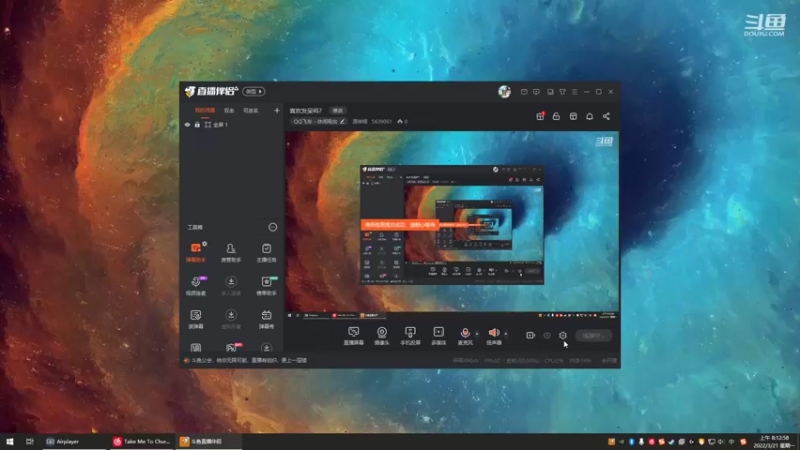This screenshot has height=450, width=800.
Task: Open the video co-stream microphone tool
Action: 196,286
